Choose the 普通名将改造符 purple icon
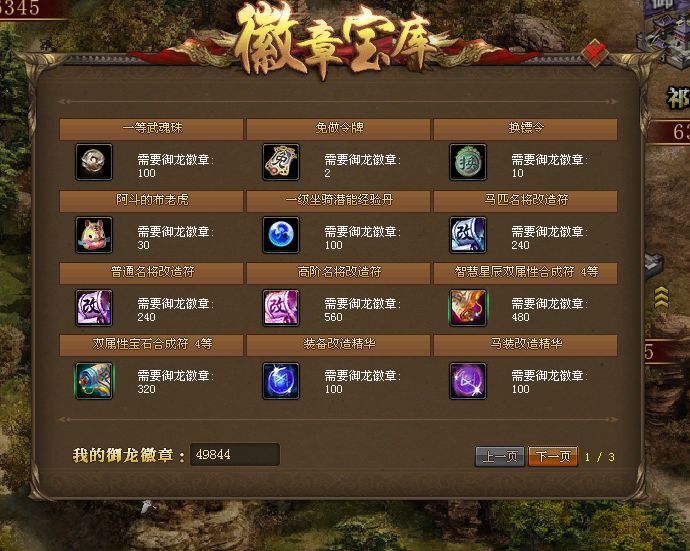 (94, 307)
